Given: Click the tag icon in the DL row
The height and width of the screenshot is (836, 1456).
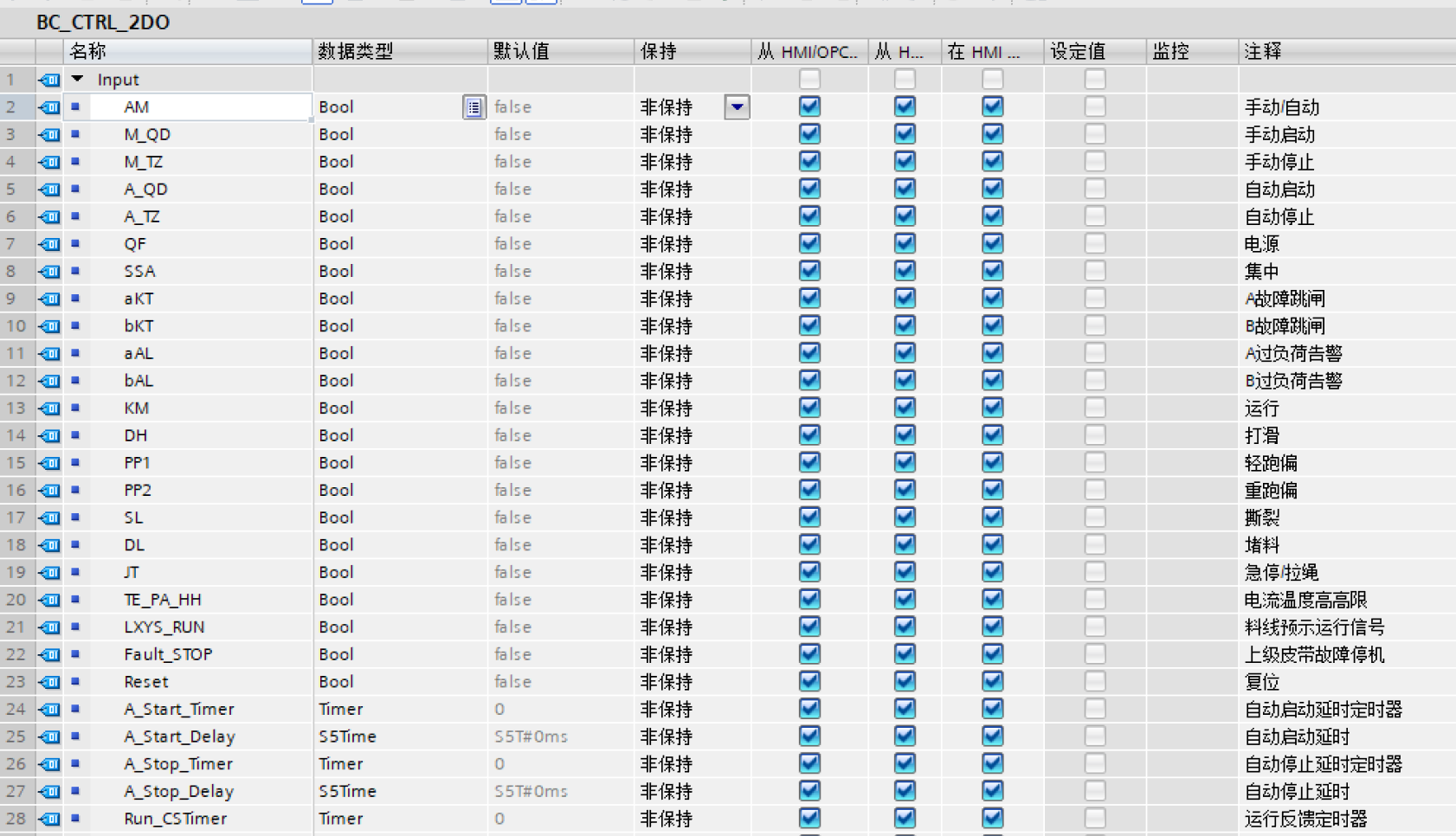Looking at the screenshot, I should 49,545.
